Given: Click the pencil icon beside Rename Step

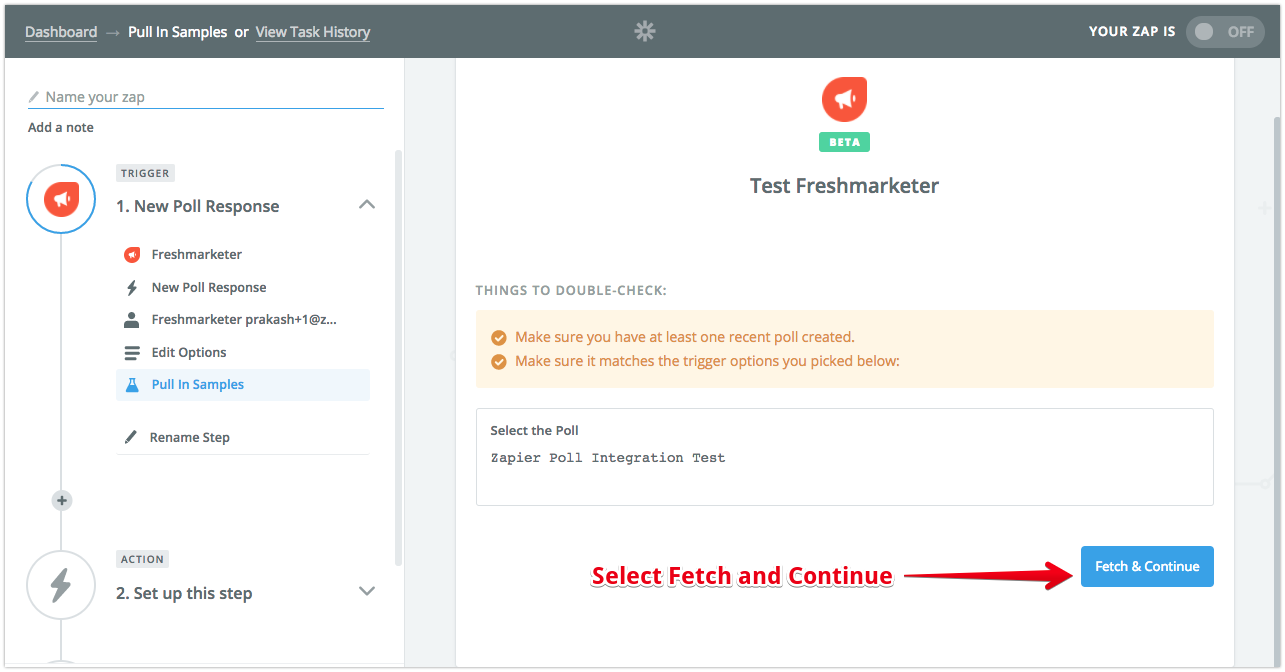Looking at the screenshot, I should click(x=131, y=437).
